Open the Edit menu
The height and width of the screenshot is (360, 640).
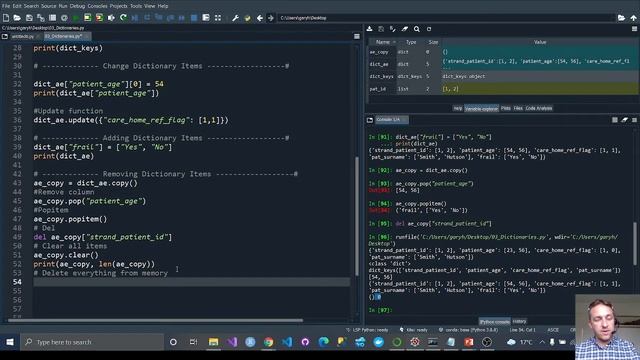pyautogui.click(x=17, y=6)
